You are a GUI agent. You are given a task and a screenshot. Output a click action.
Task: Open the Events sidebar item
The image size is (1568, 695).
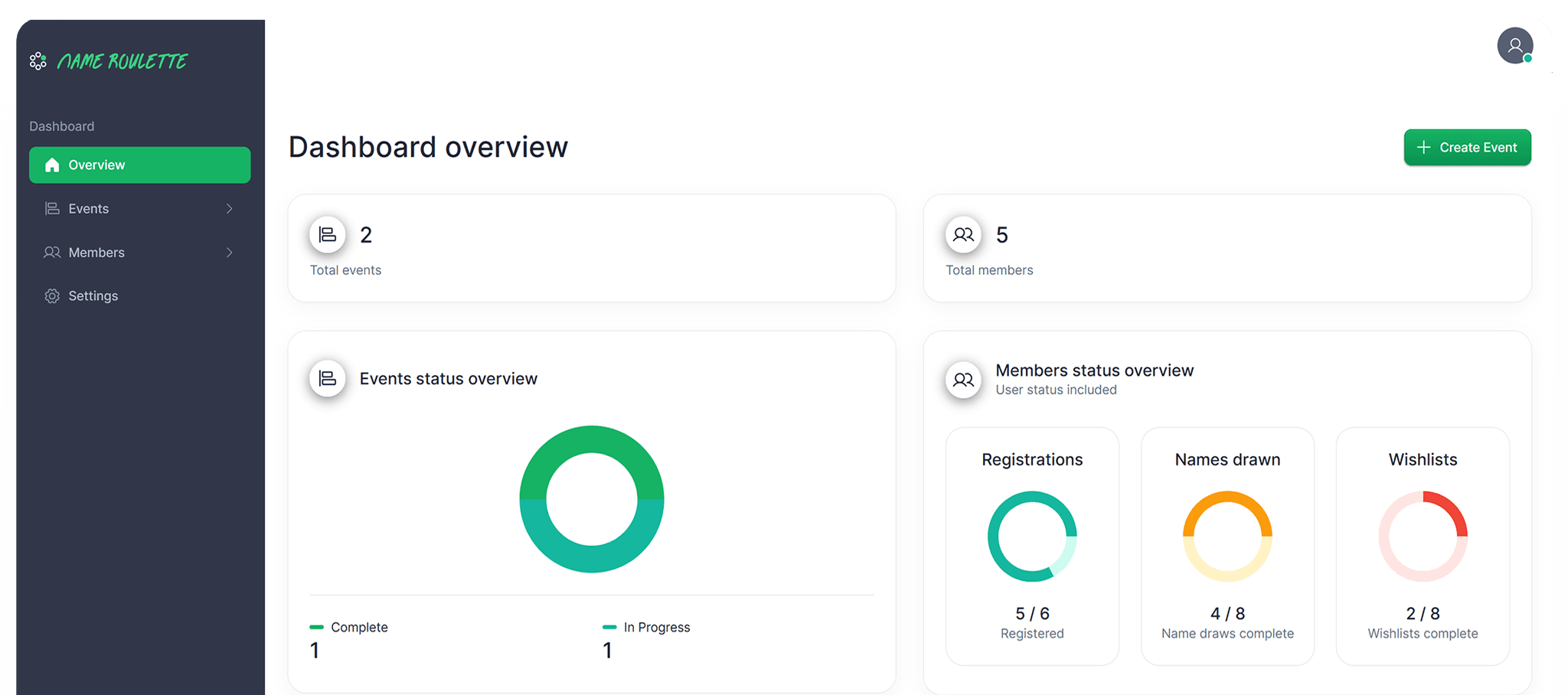pos(89,209)
